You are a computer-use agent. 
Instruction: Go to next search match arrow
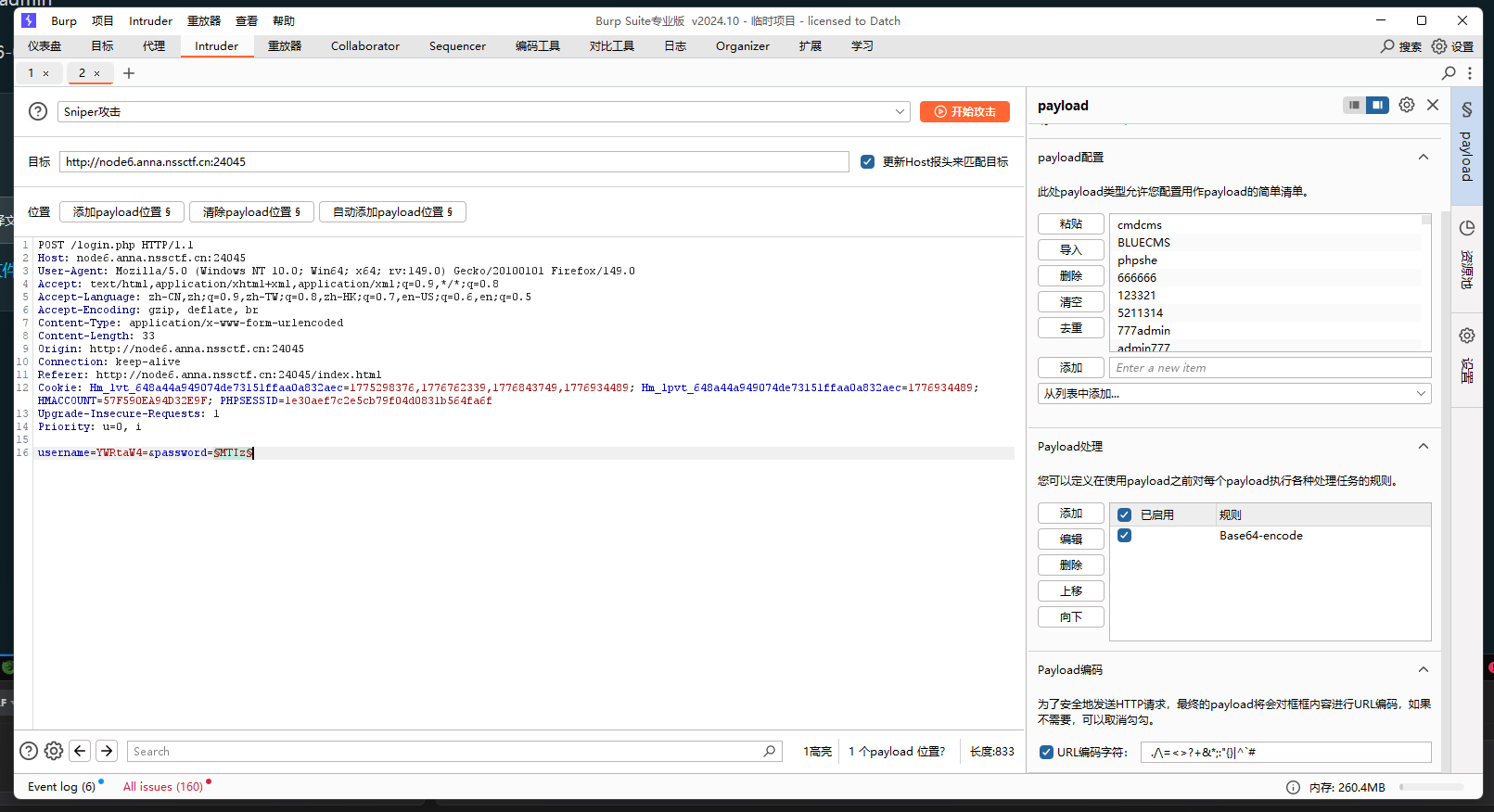tap(107, 751)
